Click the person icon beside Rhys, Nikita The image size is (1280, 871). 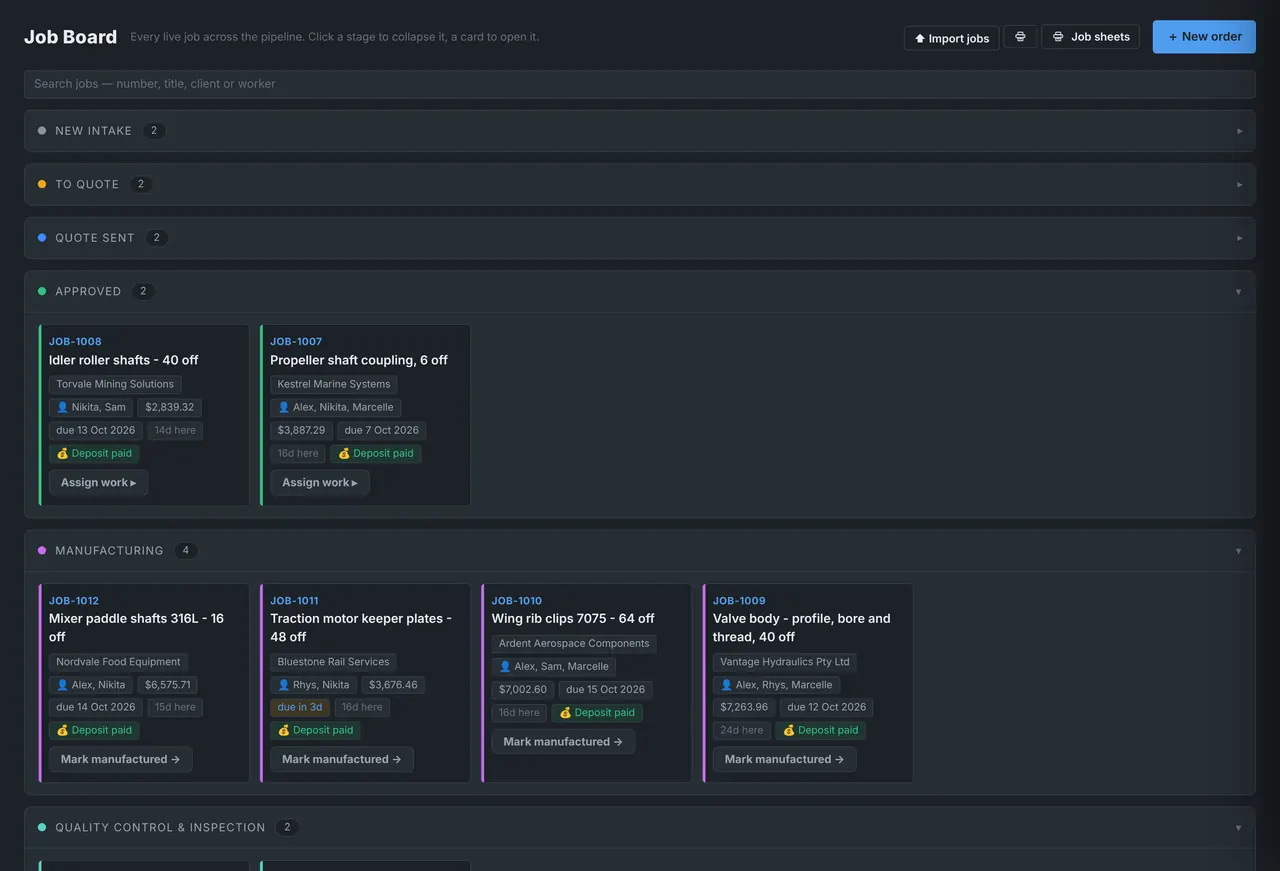[284, 685]
